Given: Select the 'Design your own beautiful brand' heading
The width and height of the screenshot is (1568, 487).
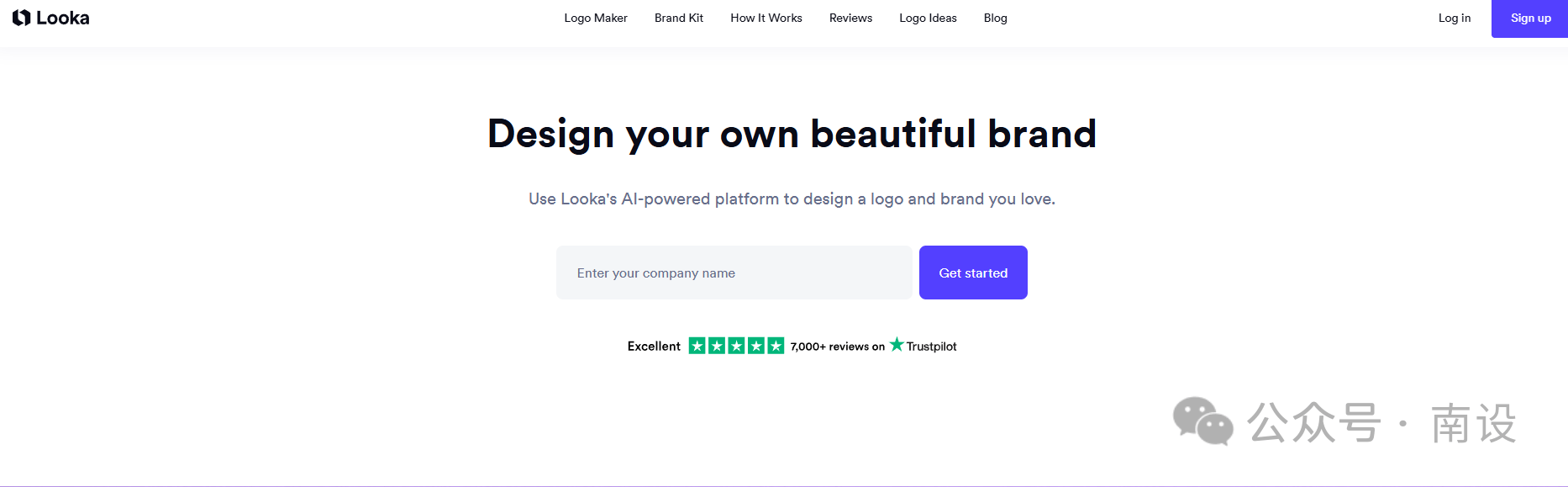Looking at the screenshot, I should (x=792, y=134).
